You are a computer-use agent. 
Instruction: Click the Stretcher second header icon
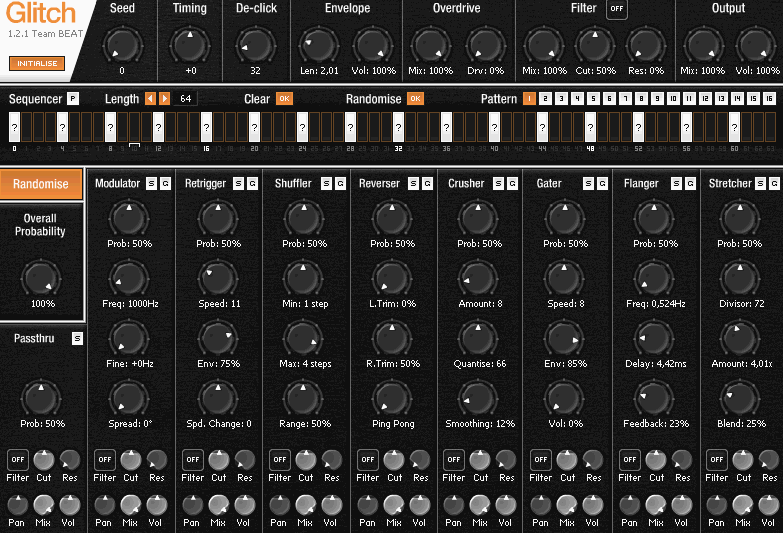tap(774, 184)
